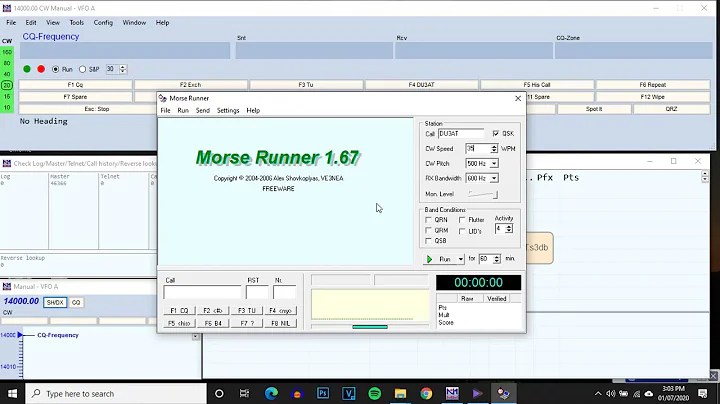Open volume control in system tray
720x404 pixels.
point(610,393)
